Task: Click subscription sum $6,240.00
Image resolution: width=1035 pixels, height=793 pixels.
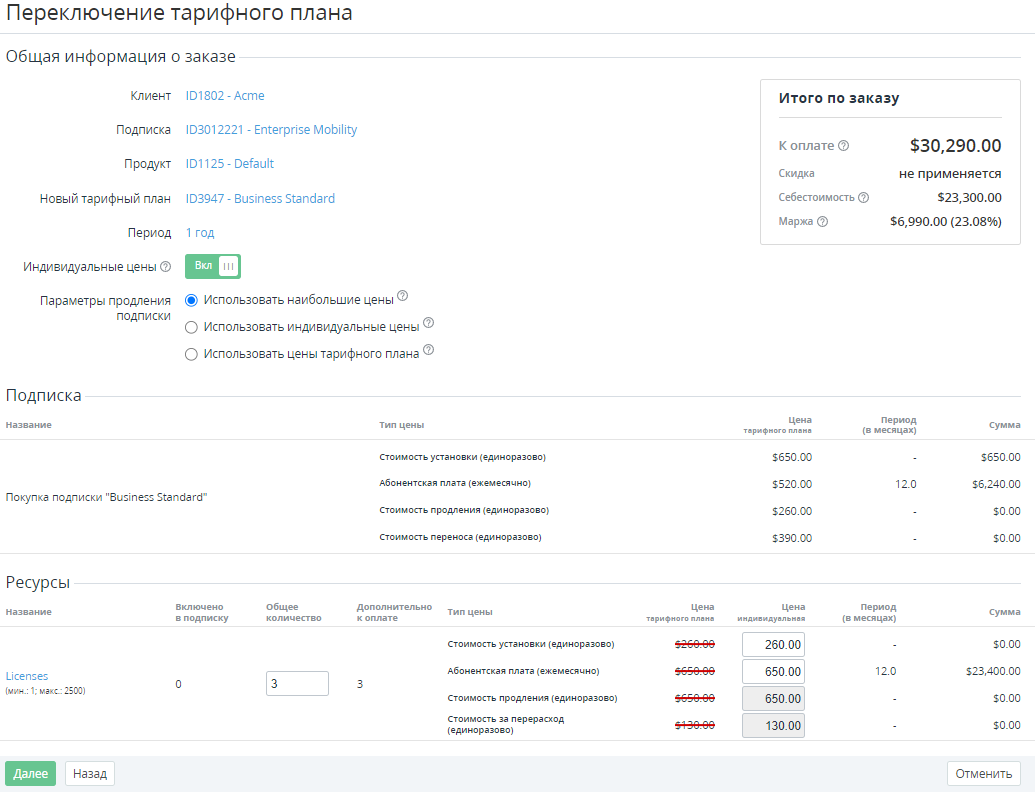Action: click(996, 485)
